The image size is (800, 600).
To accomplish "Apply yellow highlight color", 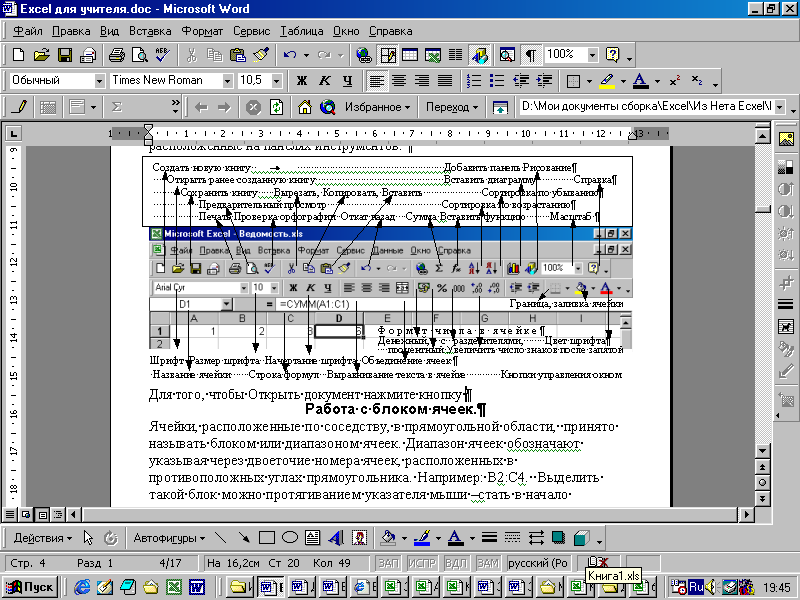I will [x=607, y=81].
